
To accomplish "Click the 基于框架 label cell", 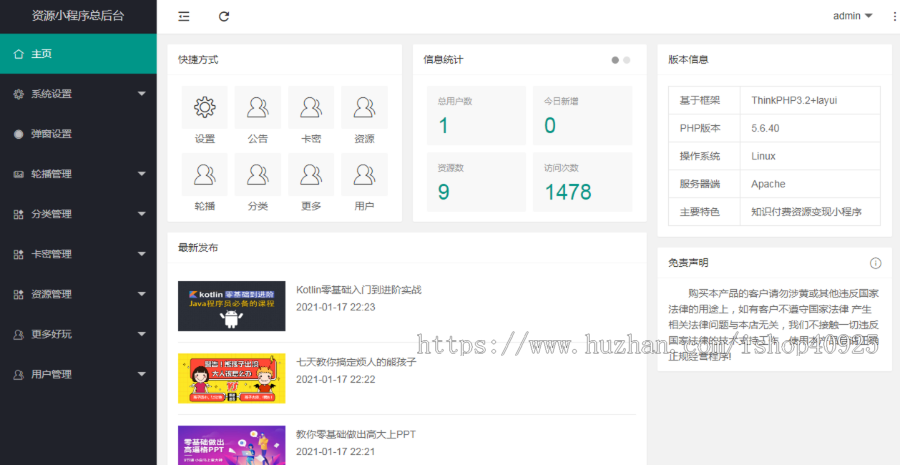I will (x=704, y=100).
